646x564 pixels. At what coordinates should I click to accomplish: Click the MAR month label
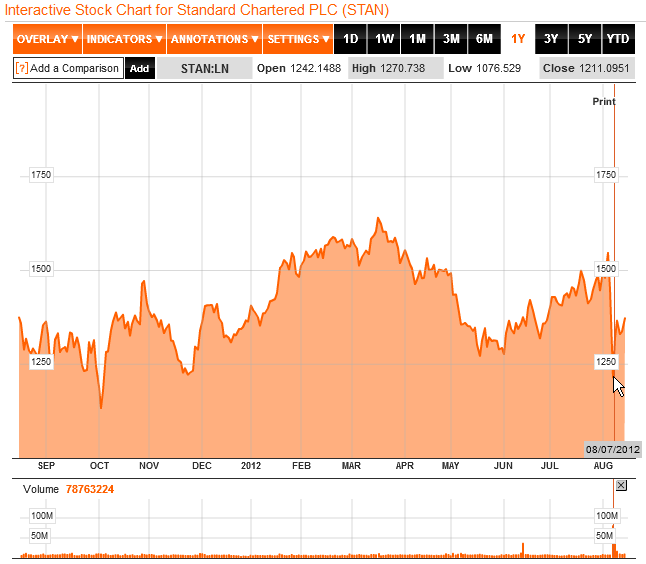[x=351, y=466]
